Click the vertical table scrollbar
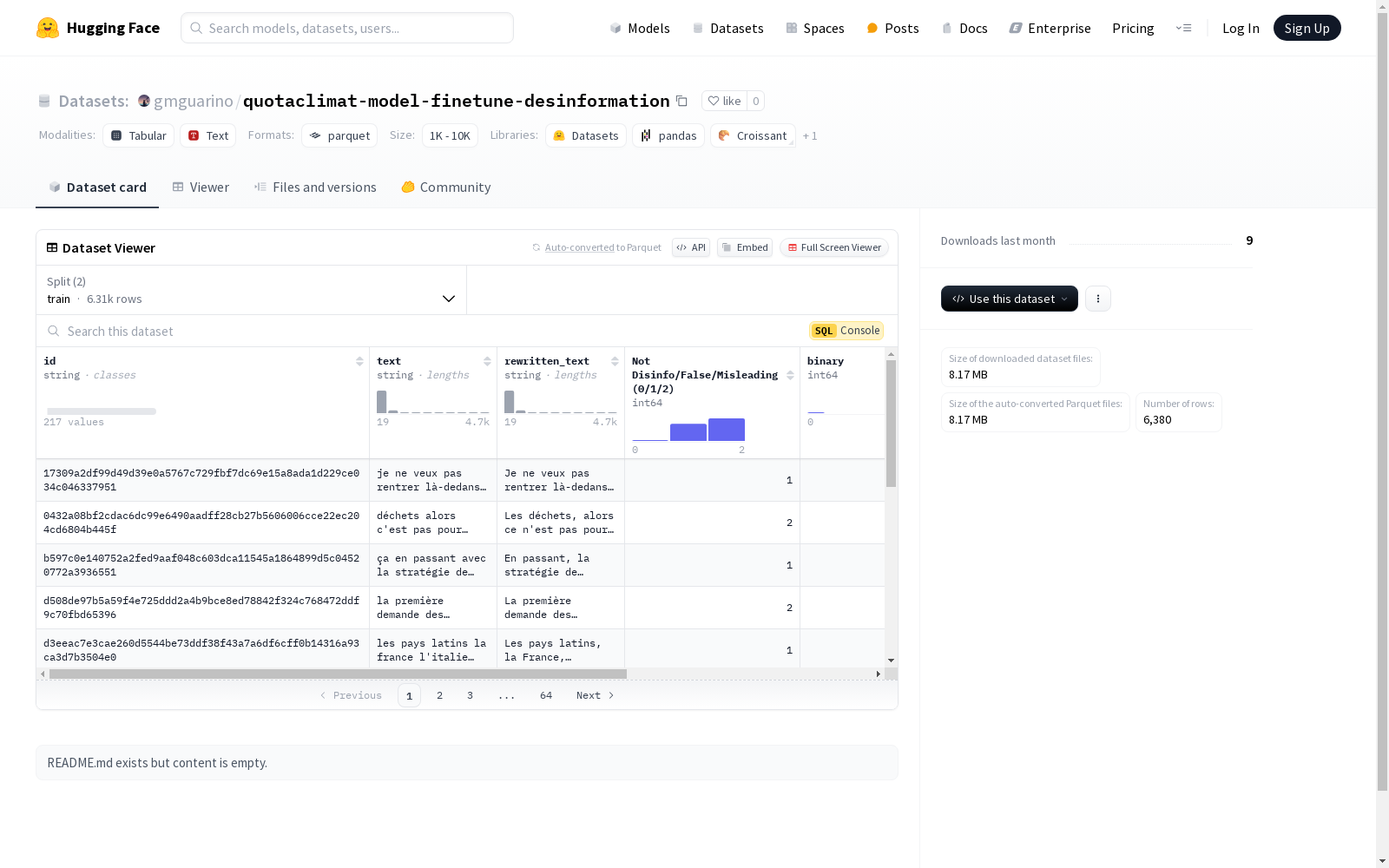The width and height of the screenshot is (1389, 868). click(891, 424)
